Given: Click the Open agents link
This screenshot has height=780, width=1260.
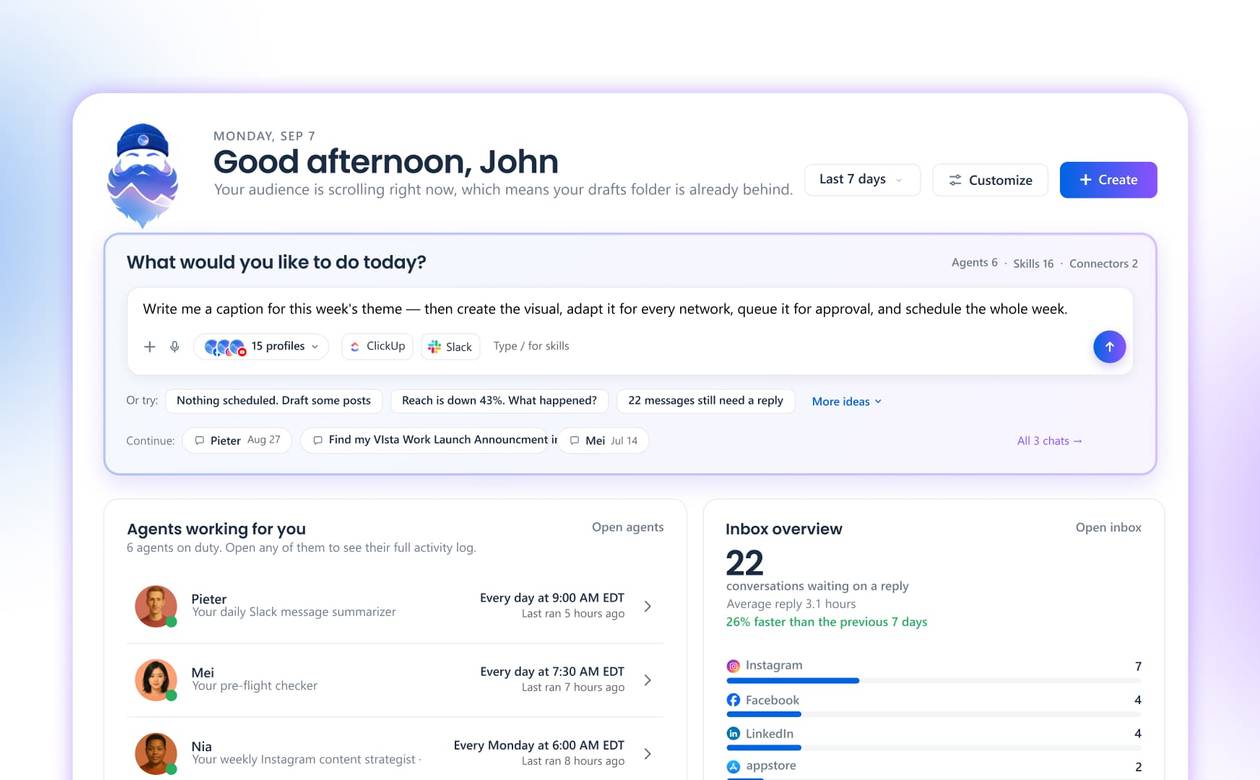Looking at the screenshot, I should coord(627,527).
